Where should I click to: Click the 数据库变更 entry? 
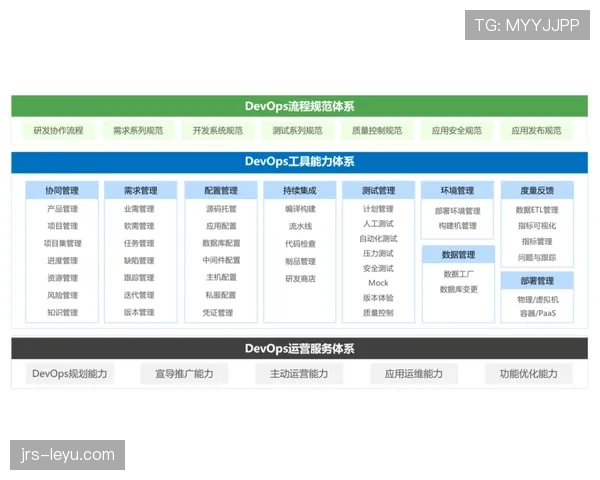[458, 289]
